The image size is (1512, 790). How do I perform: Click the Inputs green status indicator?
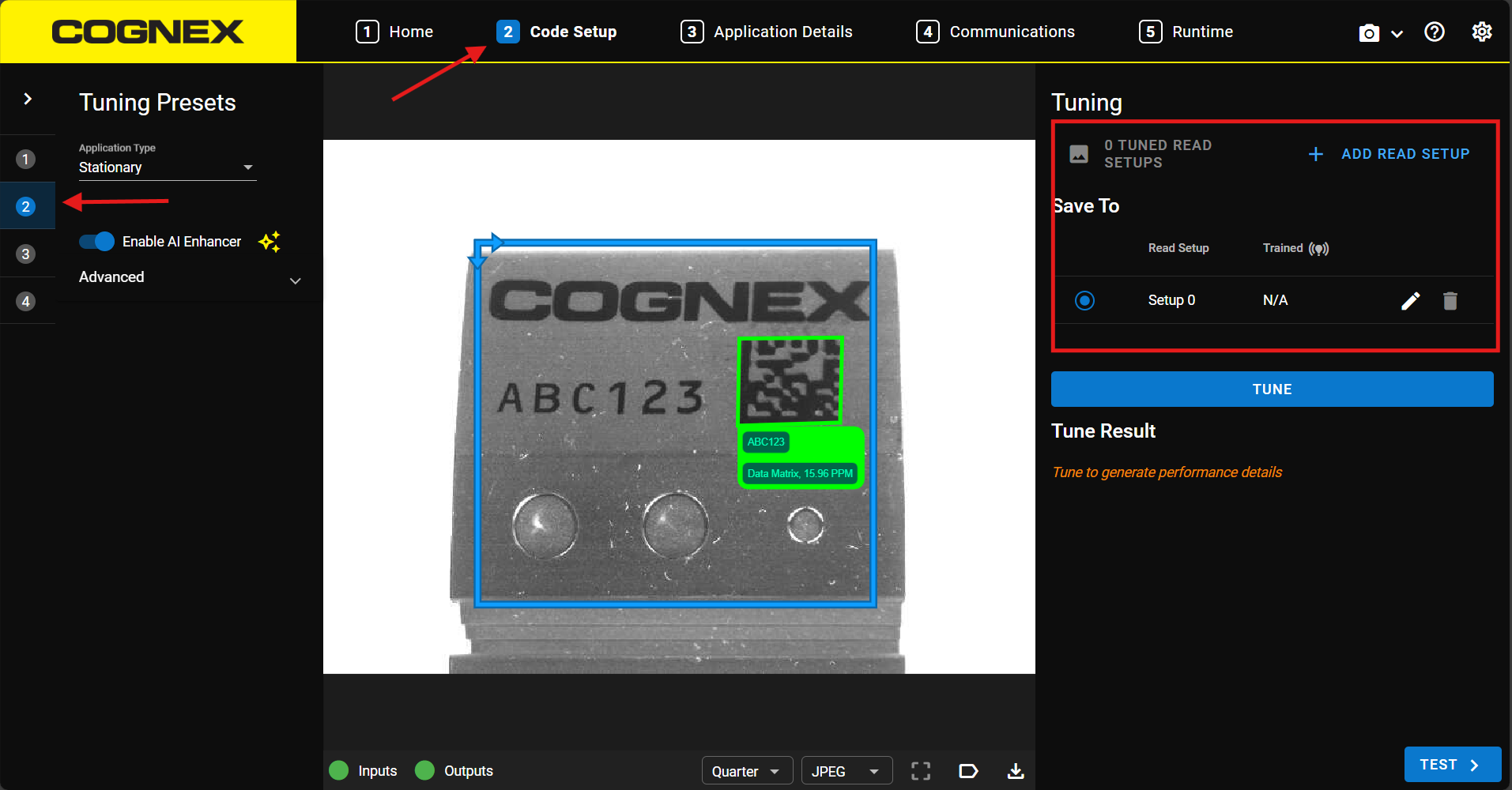click(339, 770)
